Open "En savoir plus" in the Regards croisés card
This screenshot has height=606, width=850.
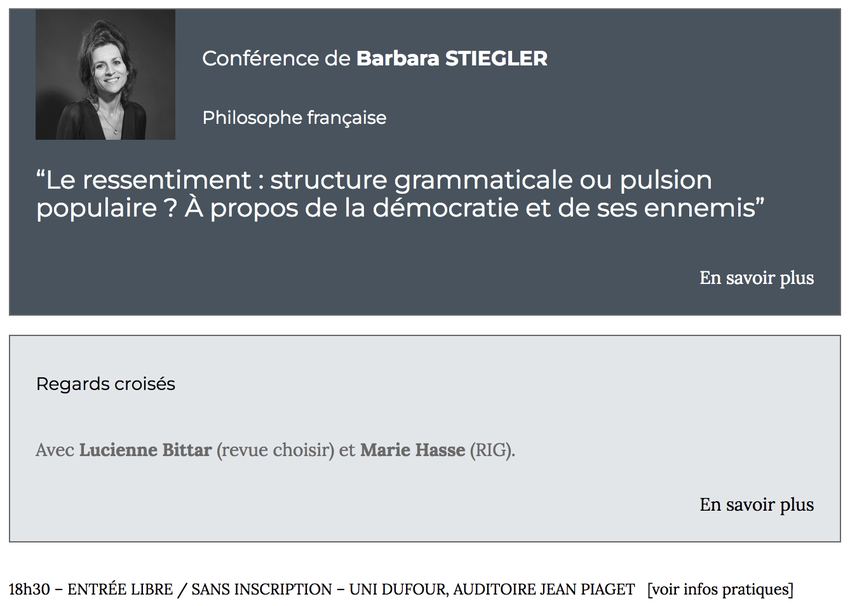click(x=756, y=505)
